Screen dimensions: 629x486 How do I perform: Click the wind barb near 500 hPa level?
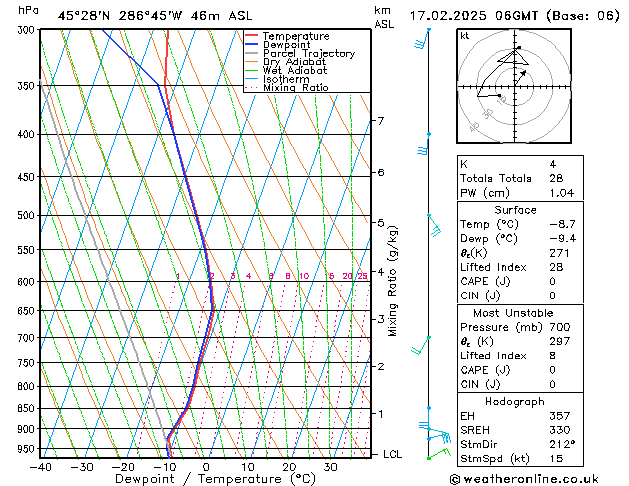[431, 222]
